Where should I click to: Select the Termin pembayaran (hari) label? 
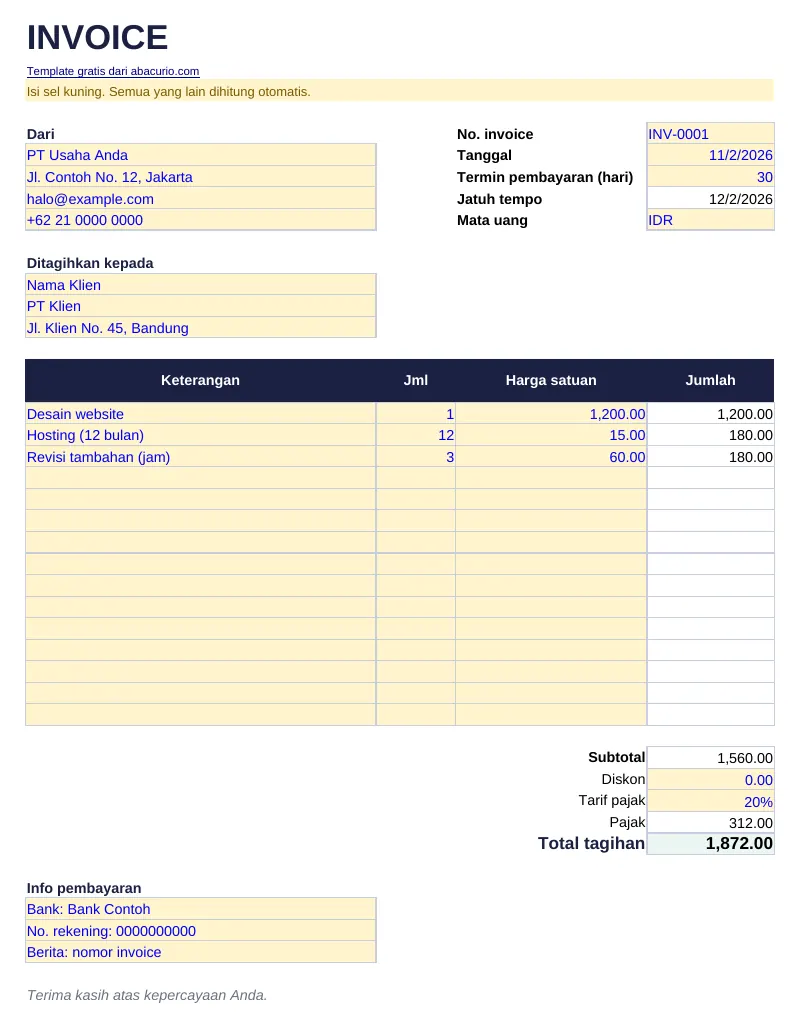pyautogui.click(x=545, y=177)
